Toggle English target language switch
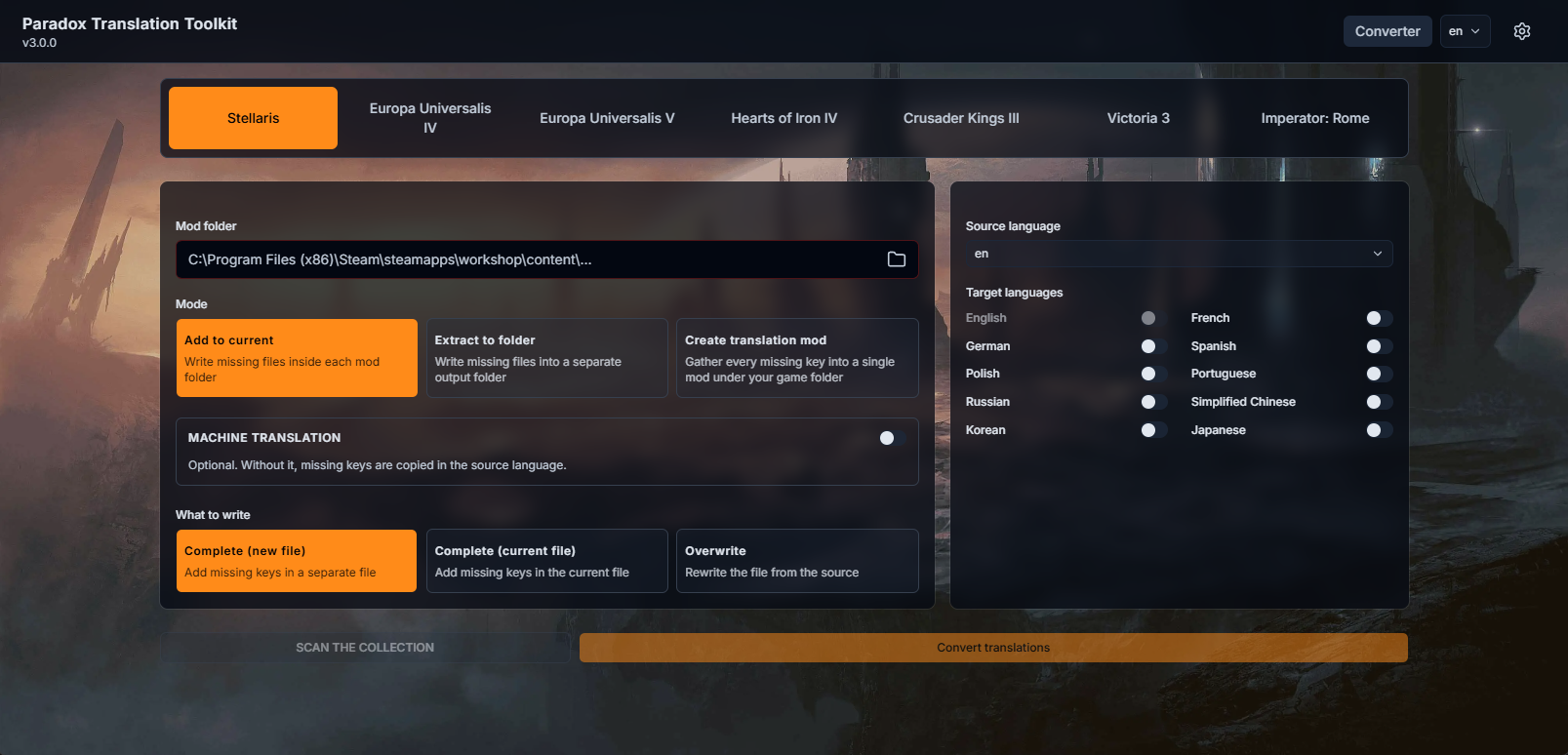 1154,318
